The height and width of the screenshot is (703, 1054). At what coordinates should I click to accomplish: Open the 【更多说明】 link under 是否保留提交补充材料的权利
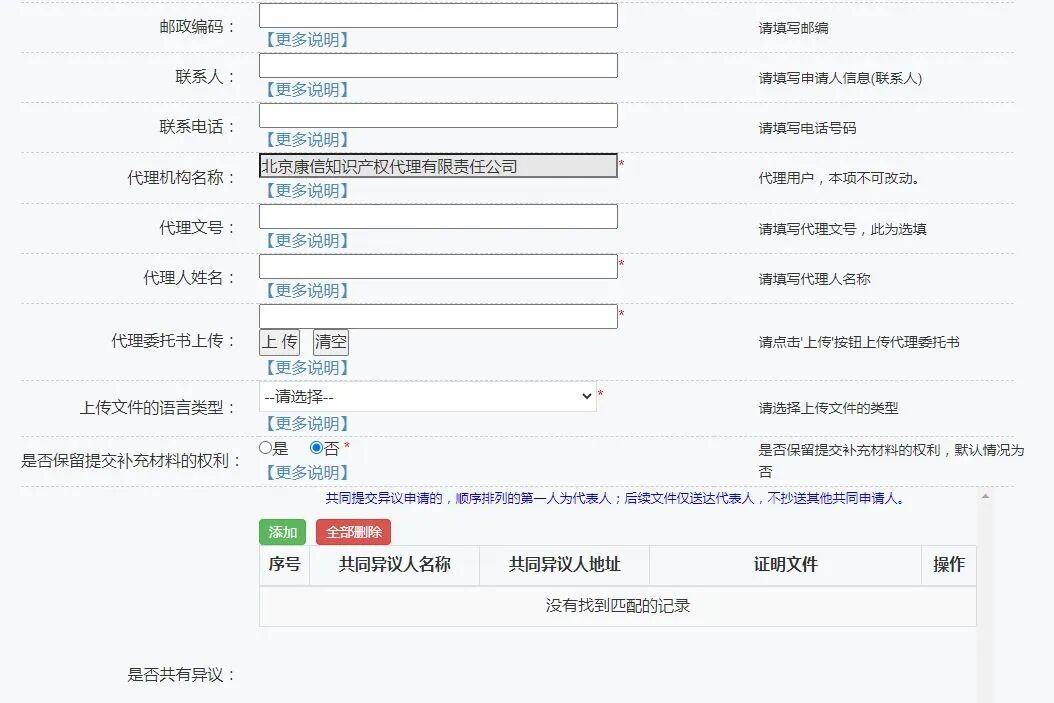305,472
